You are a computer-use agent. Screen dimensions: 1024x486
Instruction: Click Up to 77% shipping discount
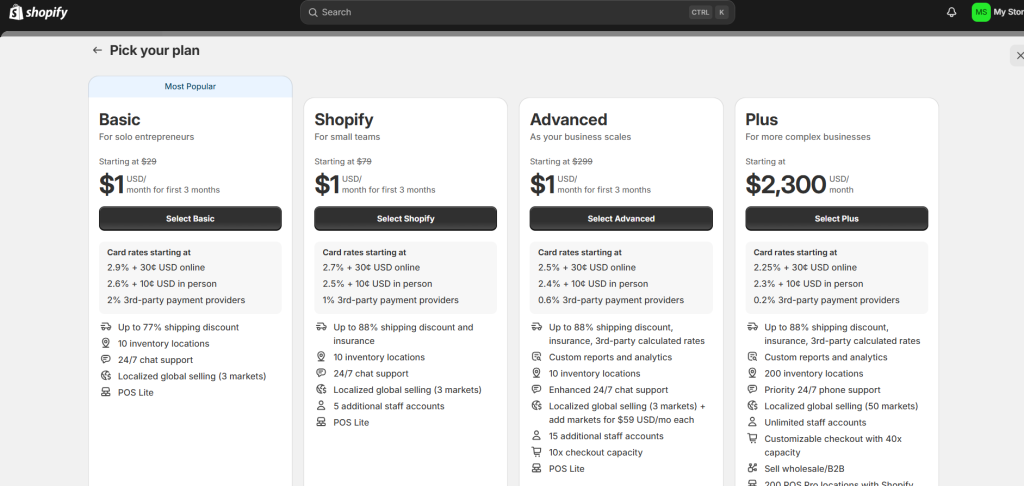[178, 327]
